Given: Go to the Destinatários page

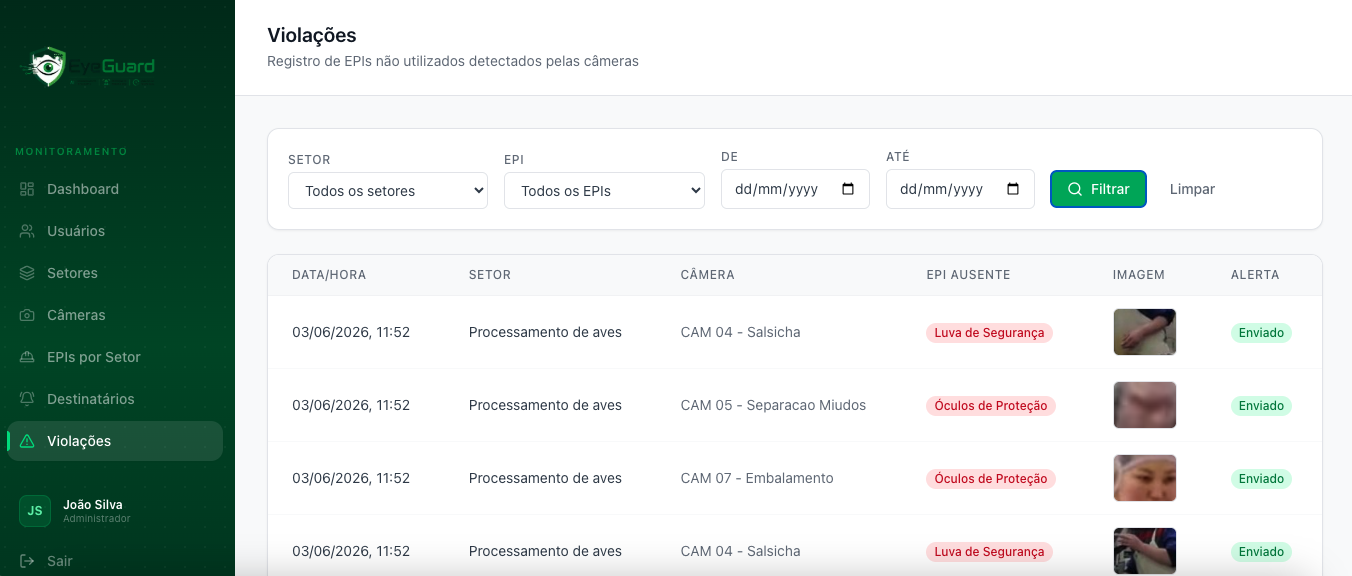Looking at the screenshot, I should pyautogui.click(x=115, y=399).
